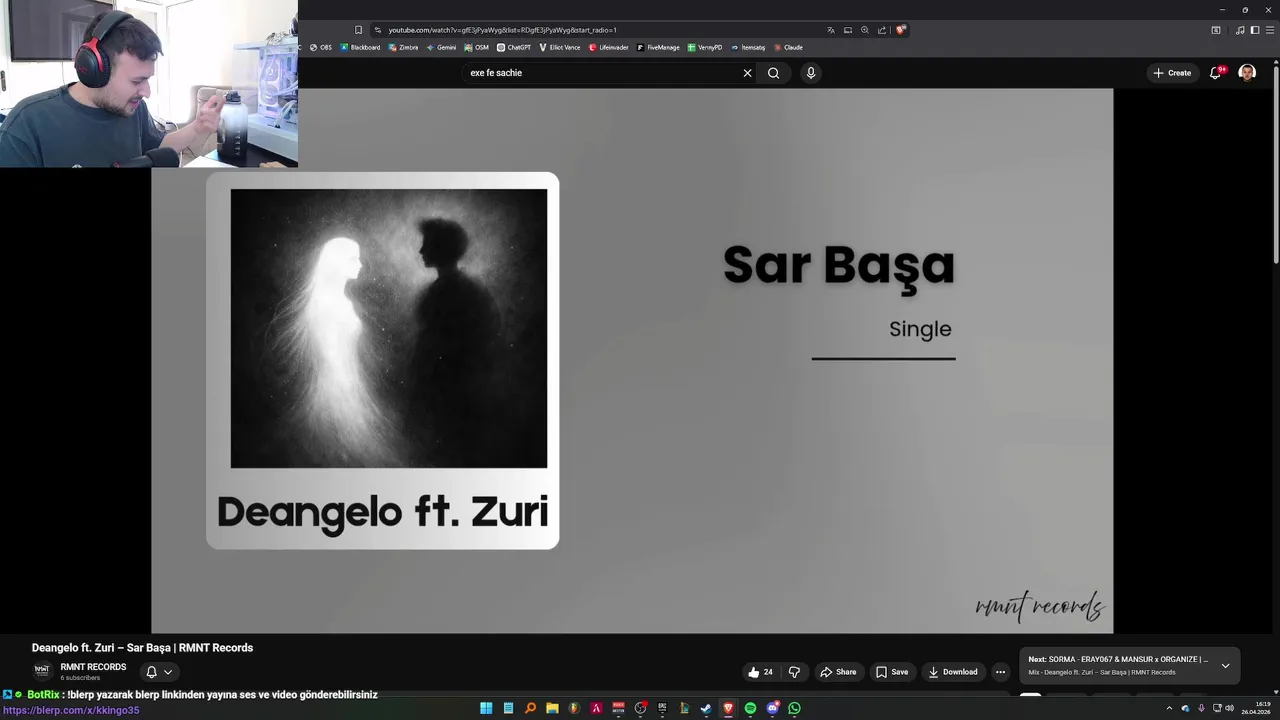The width and height of the screenshot is (1280, 720).
Task: Open the blerp.com link in chat overlay
Action: click(71, 710)
